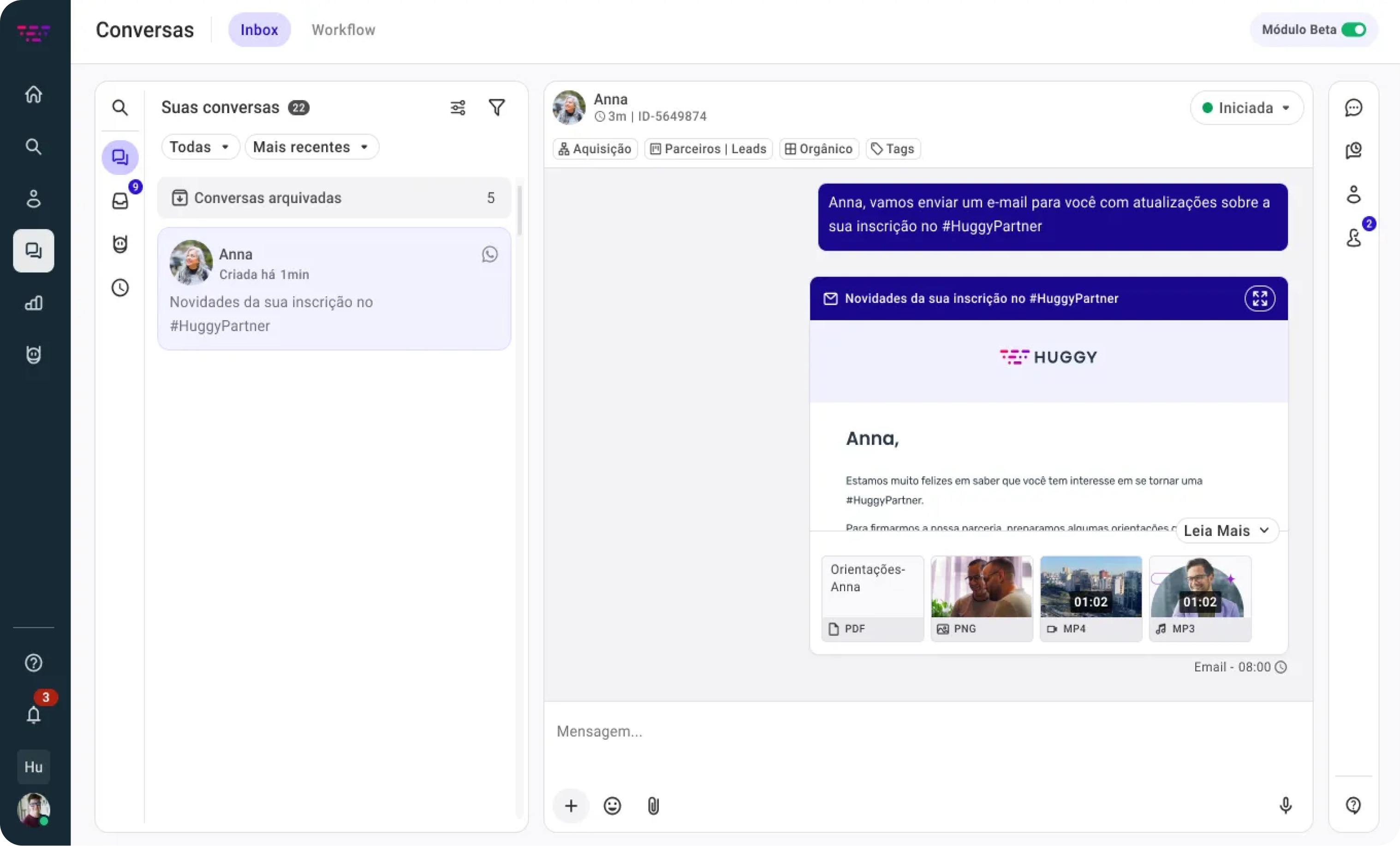Open notifications bell with 3 badge
Viewport: 1400px width, 846px height.
(x=34, y=714)
